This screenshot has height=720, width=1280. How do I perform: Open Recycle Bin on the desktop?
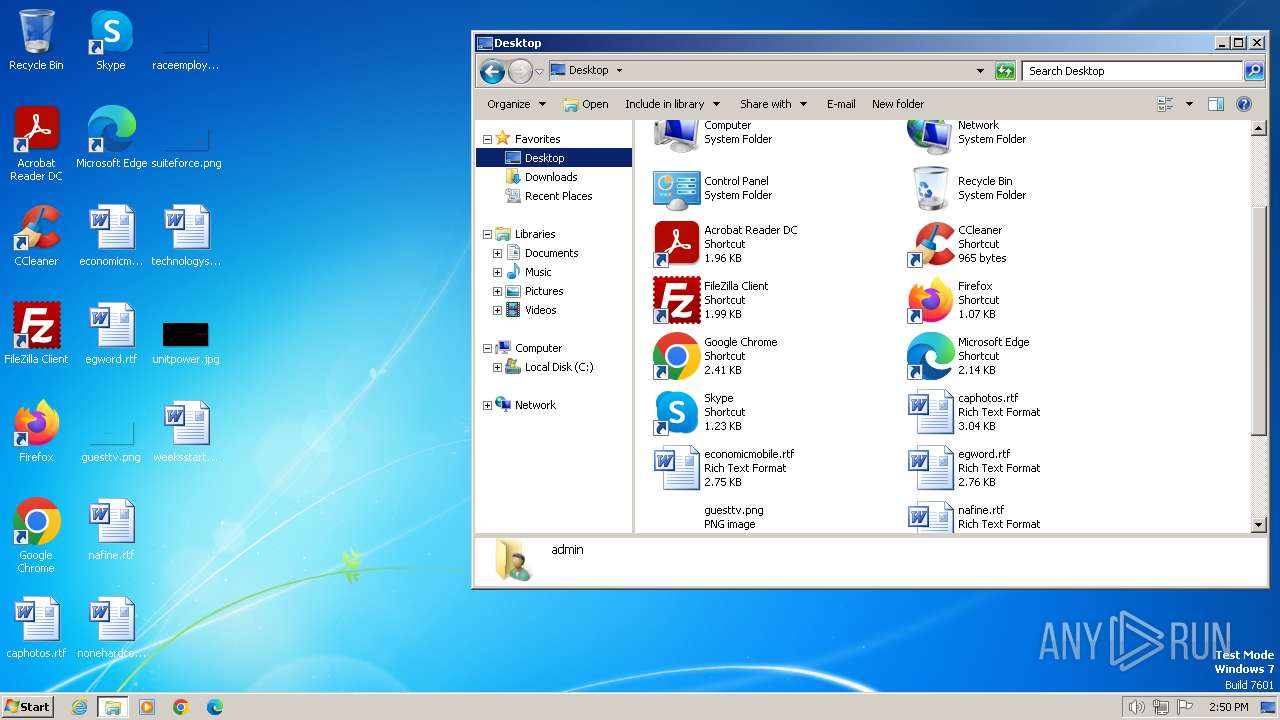pos(36,40)
